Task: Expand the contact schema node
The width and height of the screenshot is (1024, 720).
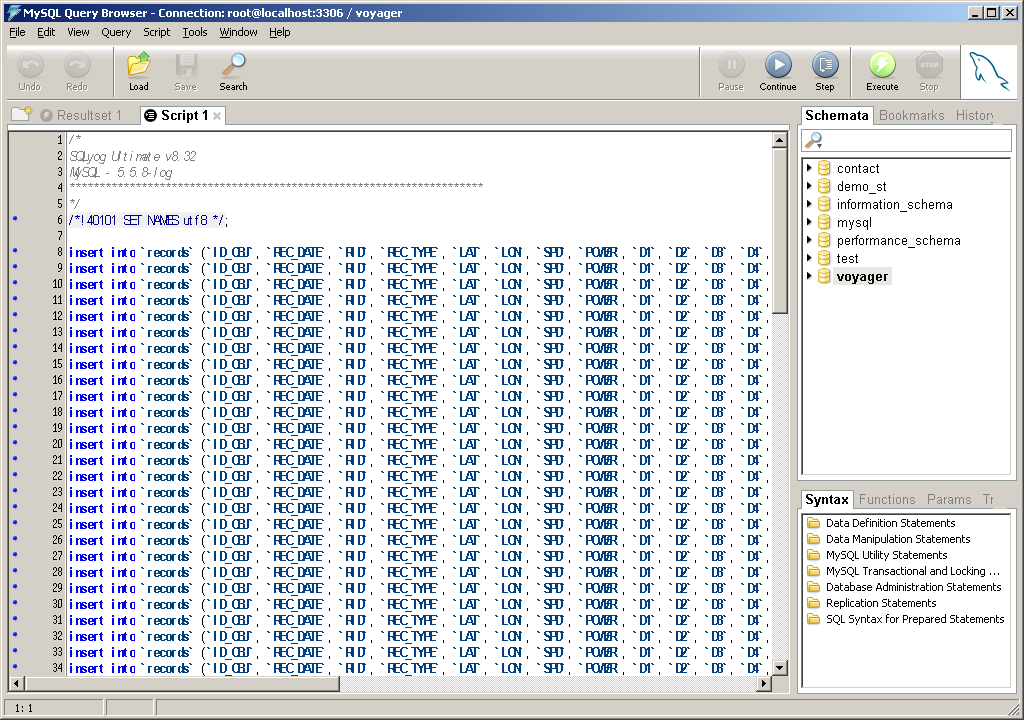Action: (809, 168)
